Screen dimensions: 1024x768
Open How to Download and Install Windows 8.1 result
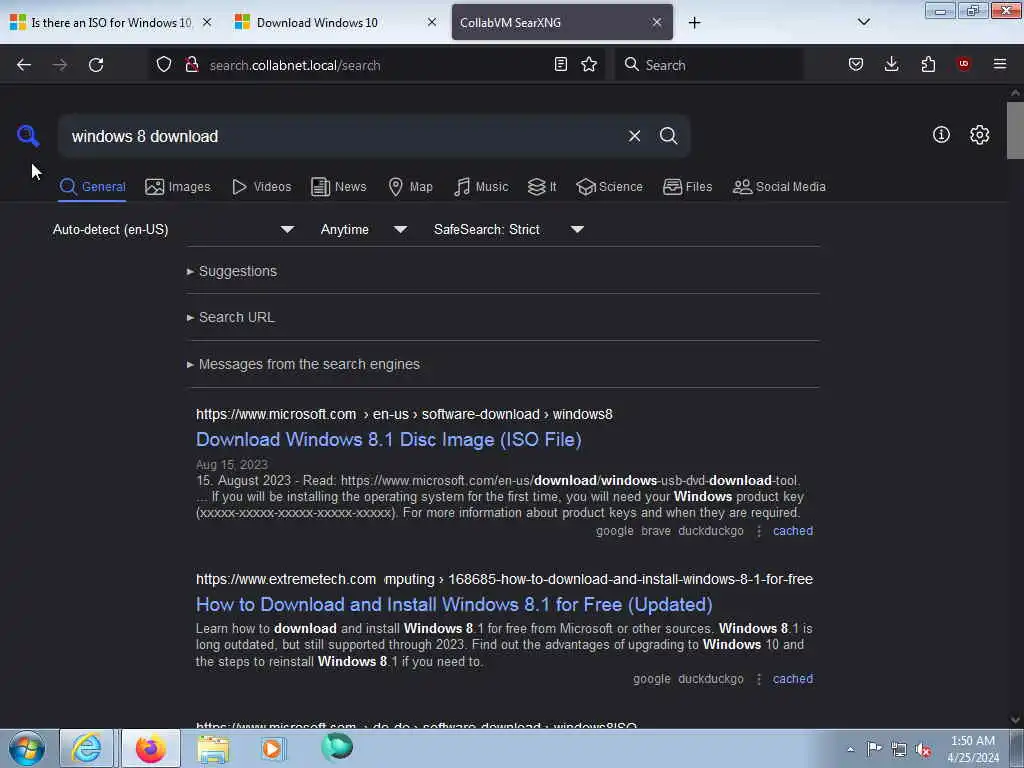point(454,605)
